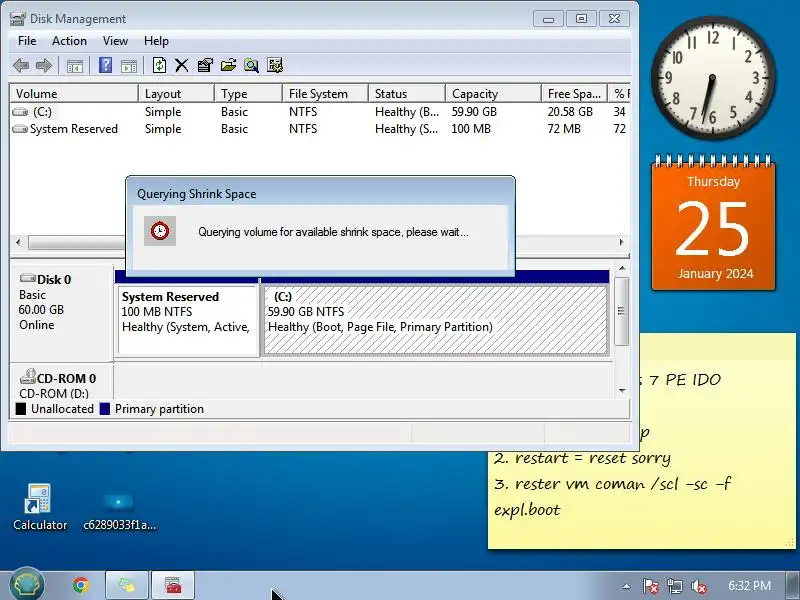Click the volume list scroll-right arrow
The width and height of the screenshot is (800, 600).
click(621, 242)
